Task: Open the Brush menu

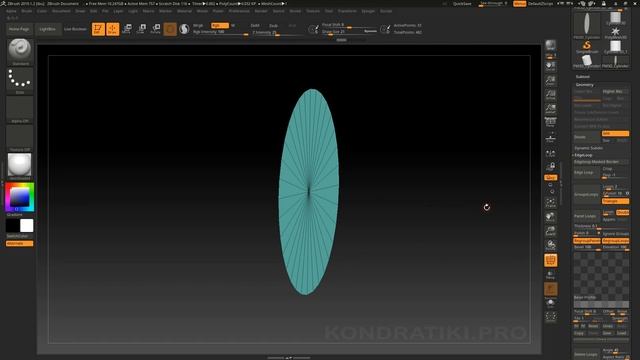Action: pyautogui.click(x=27, y=11)
